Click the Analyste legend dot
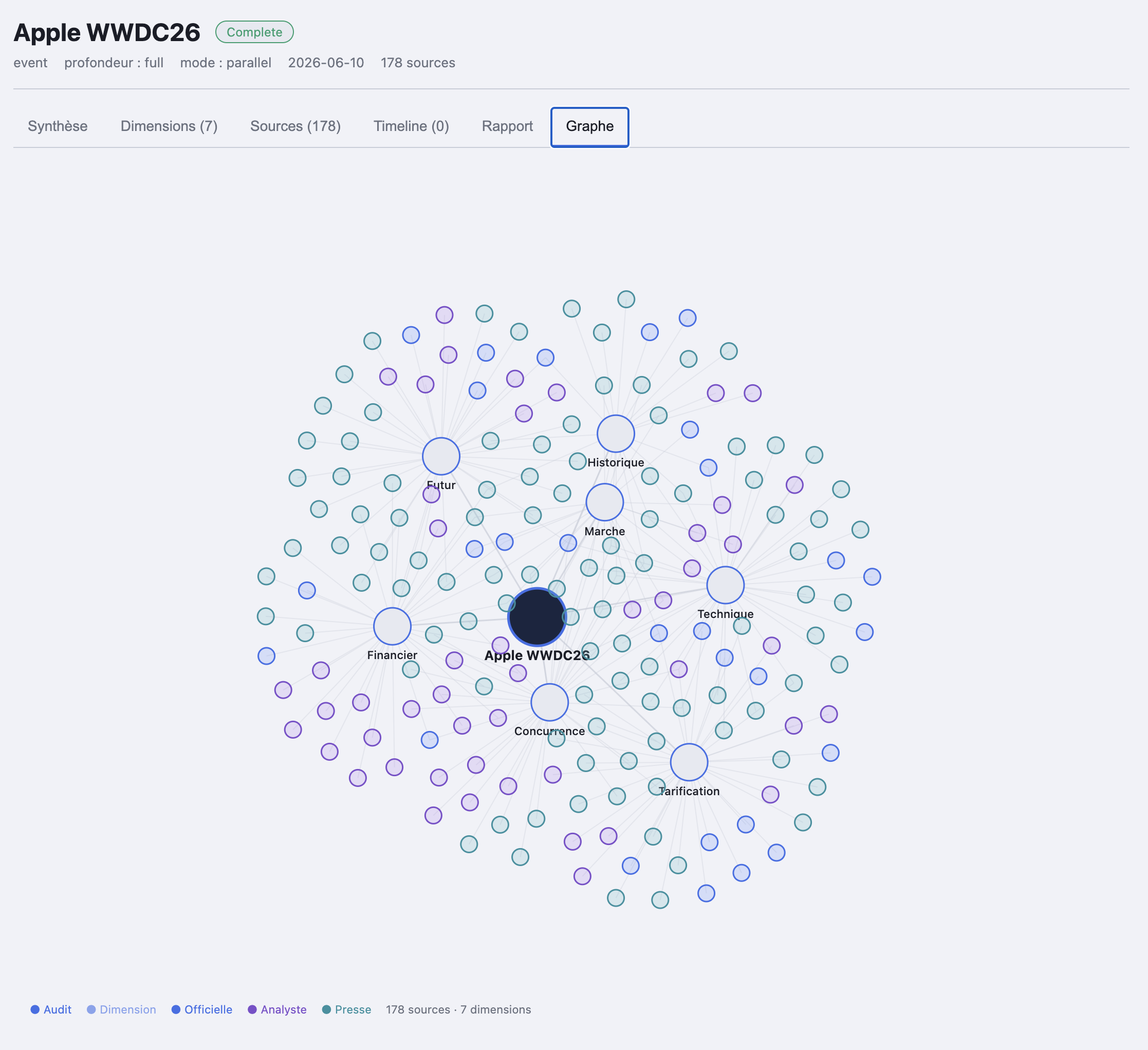 click(252, 1009)
